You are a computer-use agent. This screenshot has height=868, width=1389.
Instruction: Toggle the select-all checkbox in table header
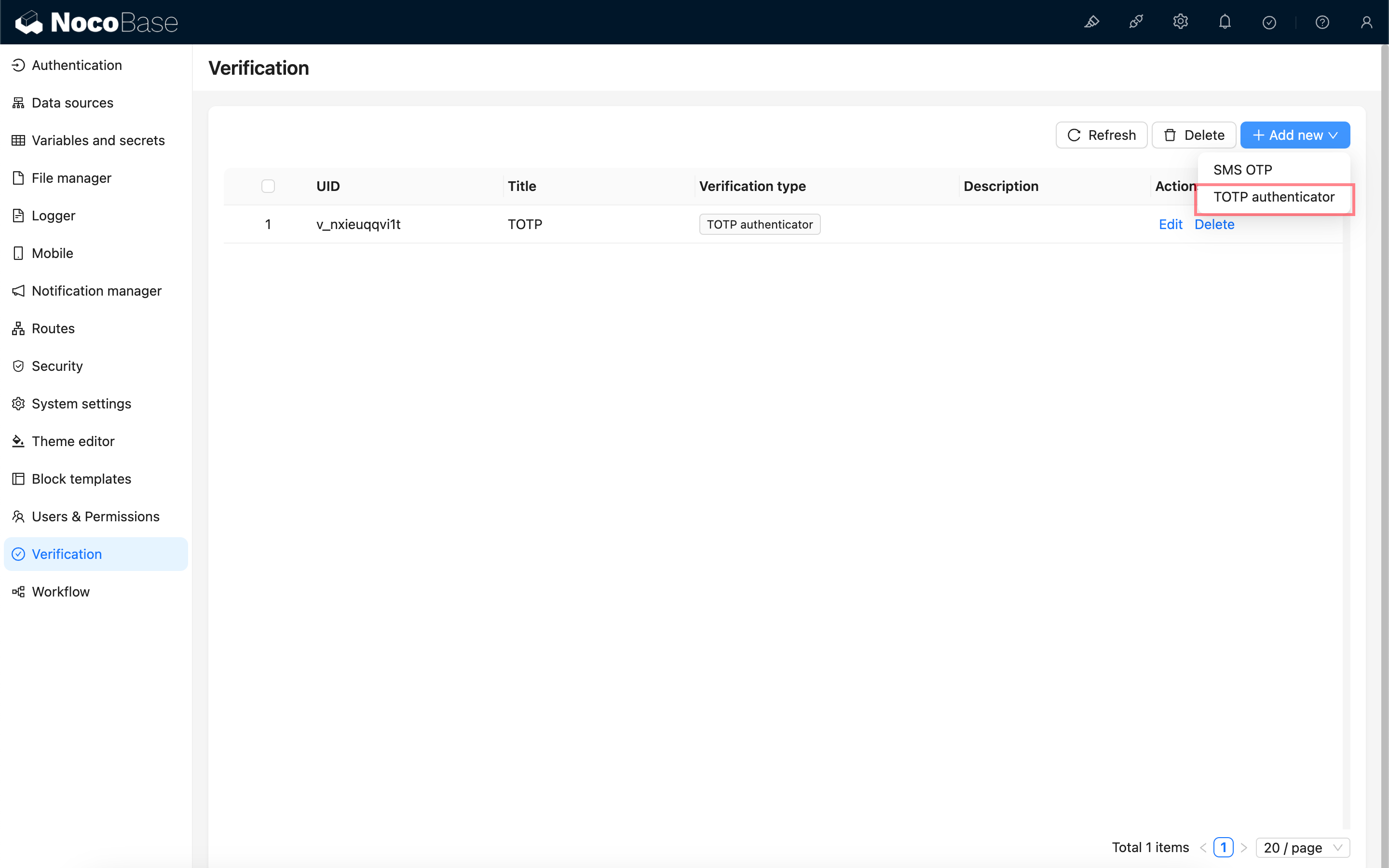[x=268, y=186]
